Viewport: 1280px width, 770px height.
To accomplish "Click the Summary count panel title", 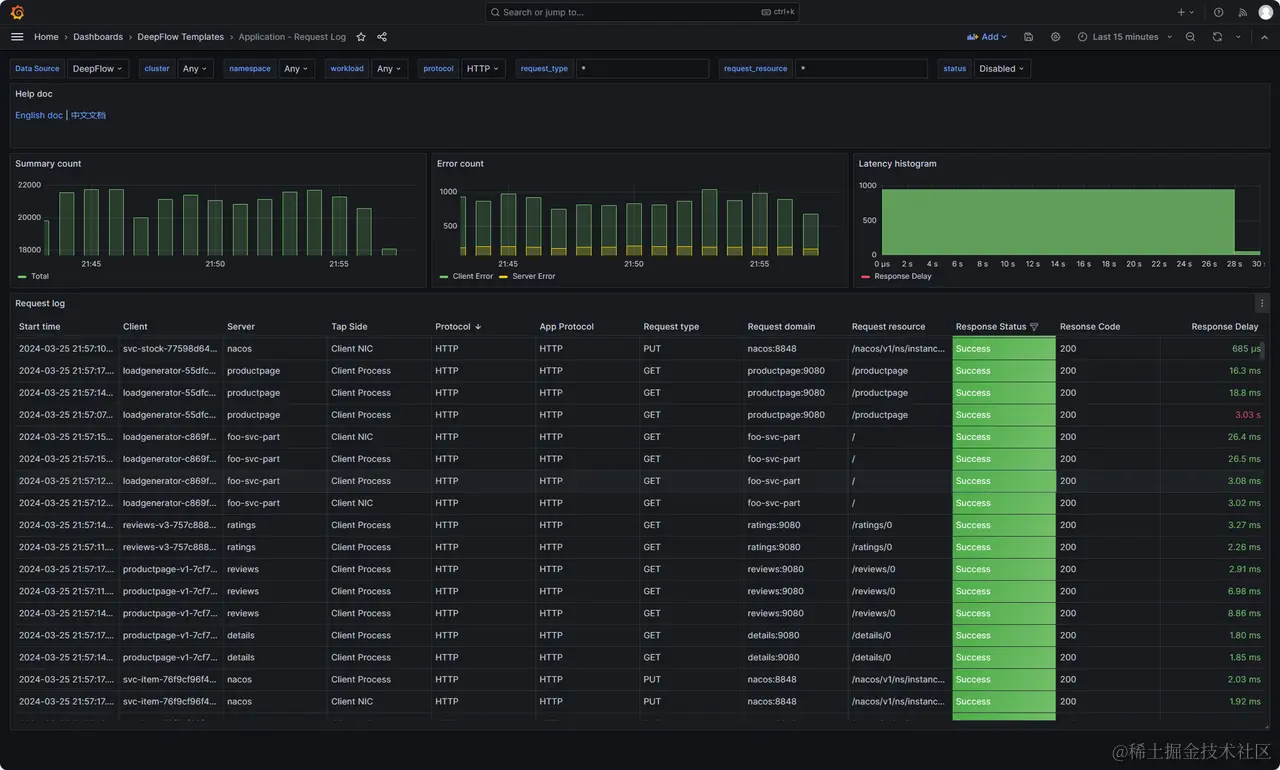I will [48, 164].
